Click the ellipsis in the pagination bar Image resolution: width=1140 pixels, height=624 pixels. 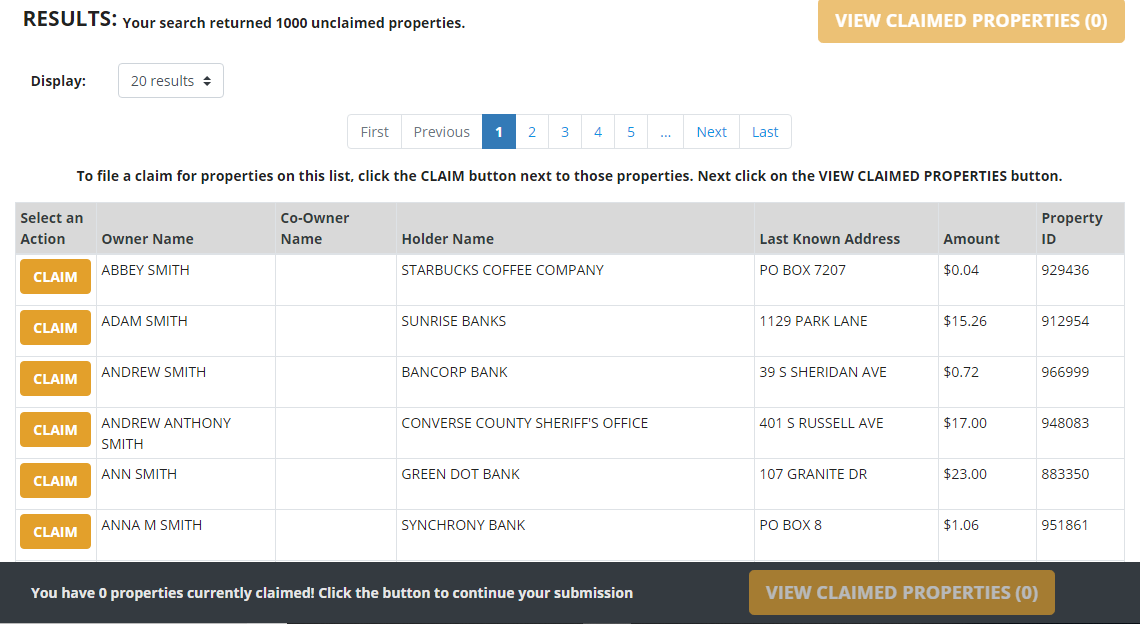pyautogui.click(x=665, y=131)
